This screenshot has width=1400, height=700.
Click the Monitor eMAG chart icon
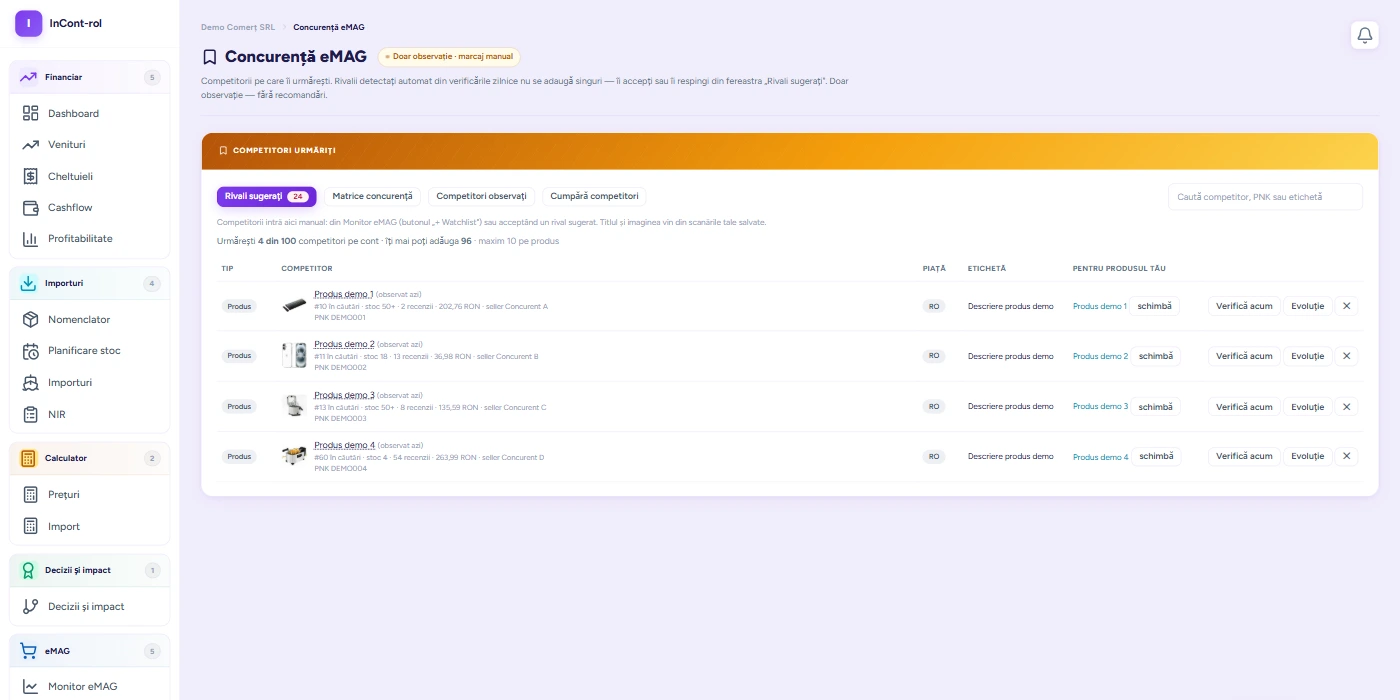[x=30, y=687]
